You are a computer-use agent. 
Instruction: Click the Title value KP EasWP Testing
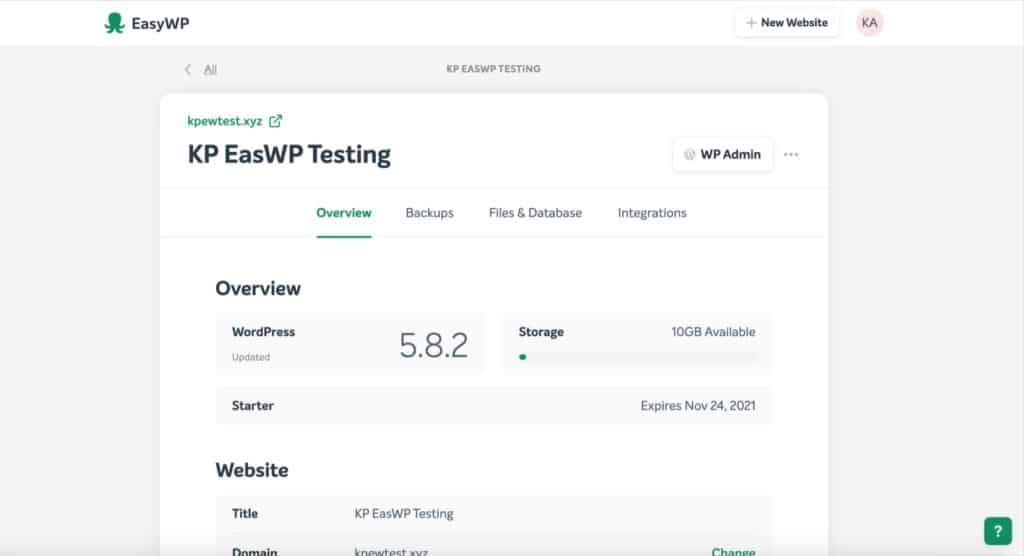[404, 514]
